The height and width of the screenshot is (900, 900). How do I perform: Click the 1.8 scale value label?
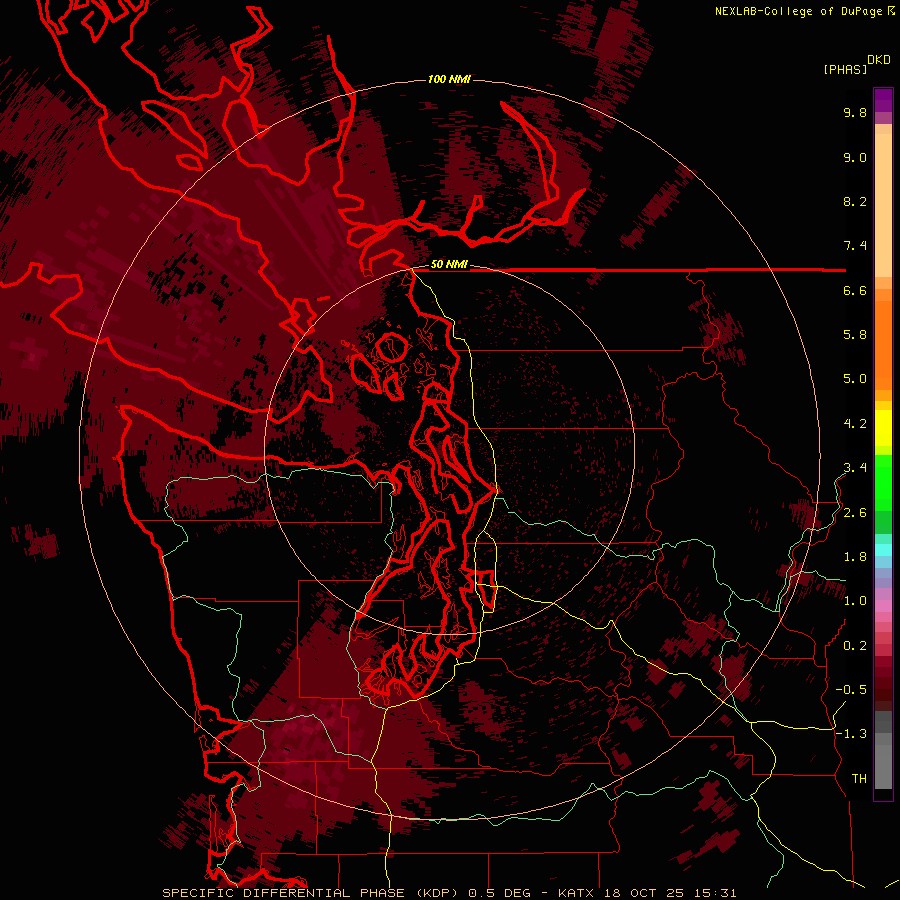[x=855, y=557]
